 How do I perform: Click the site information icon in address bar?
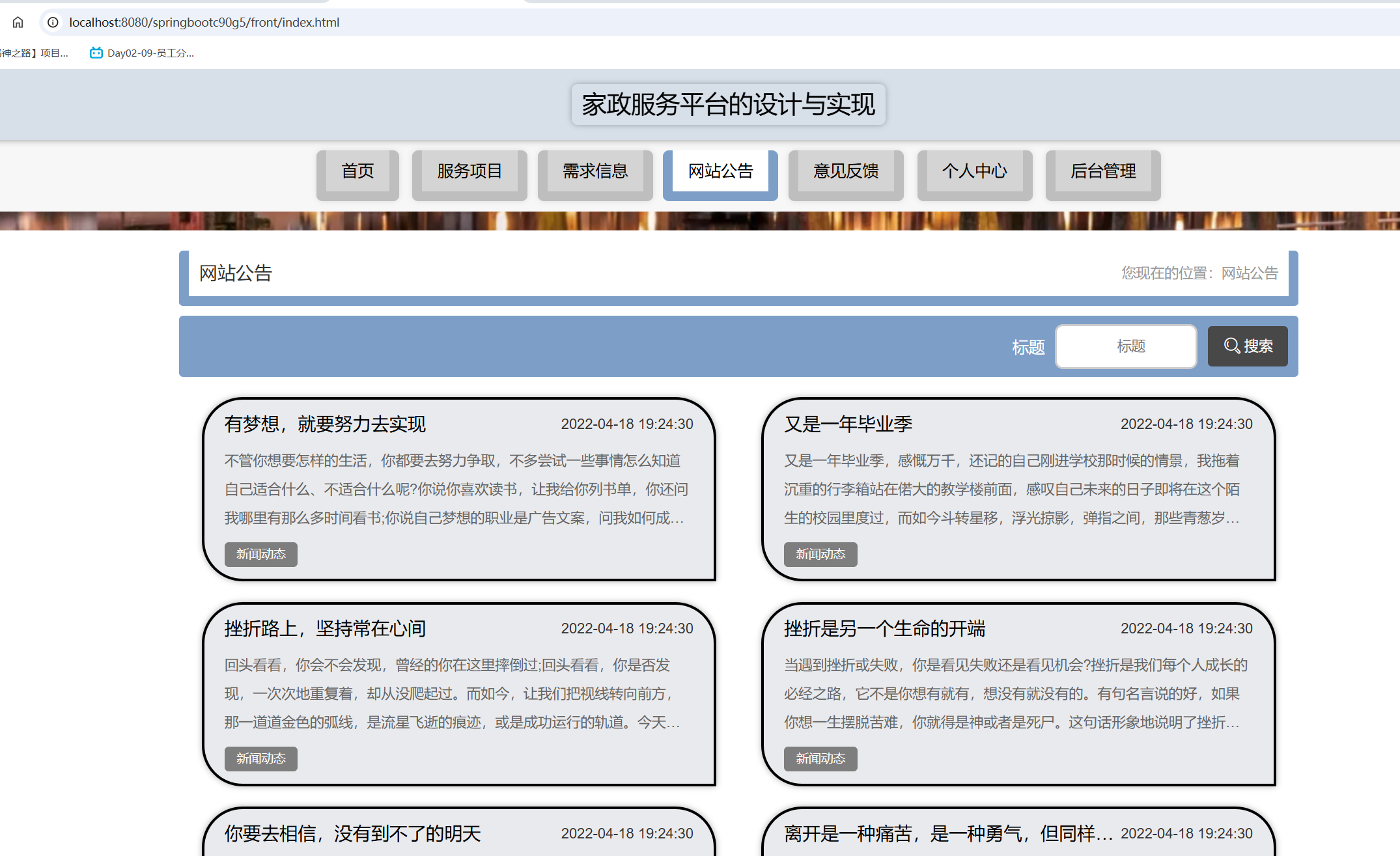click(53, 22)
